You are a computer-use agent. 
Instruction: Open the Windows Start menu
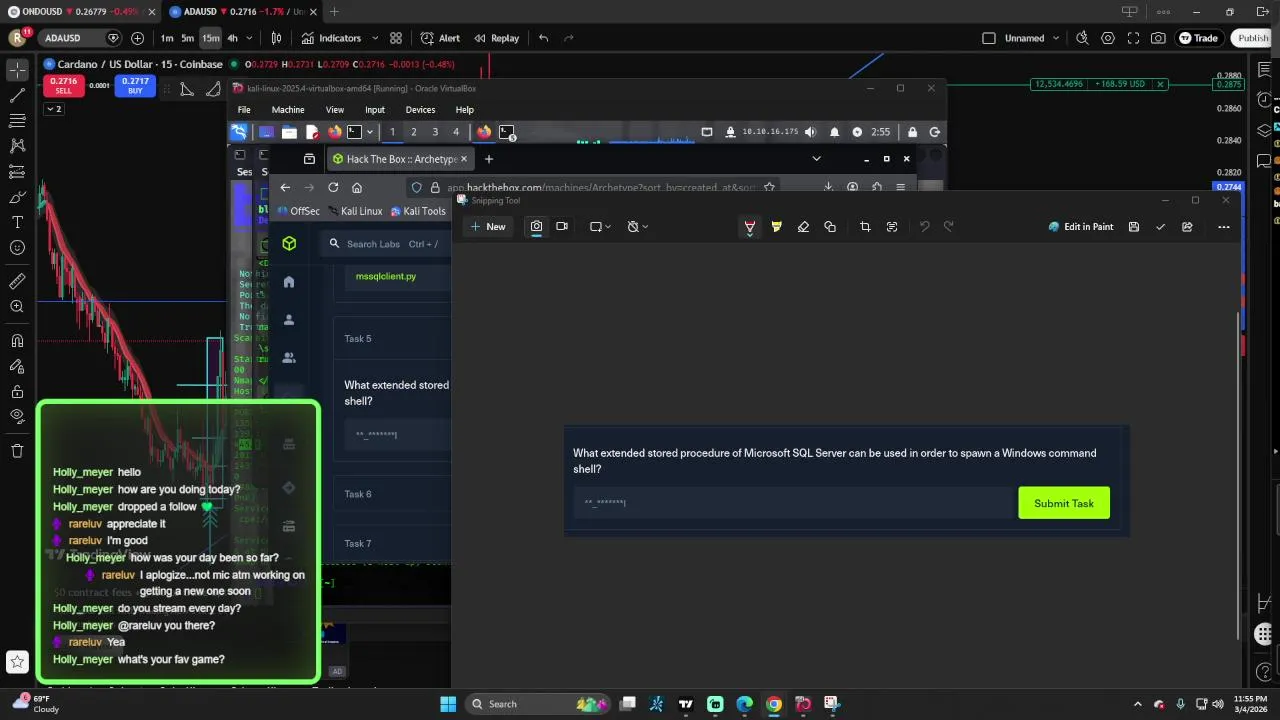pos(447,704)
